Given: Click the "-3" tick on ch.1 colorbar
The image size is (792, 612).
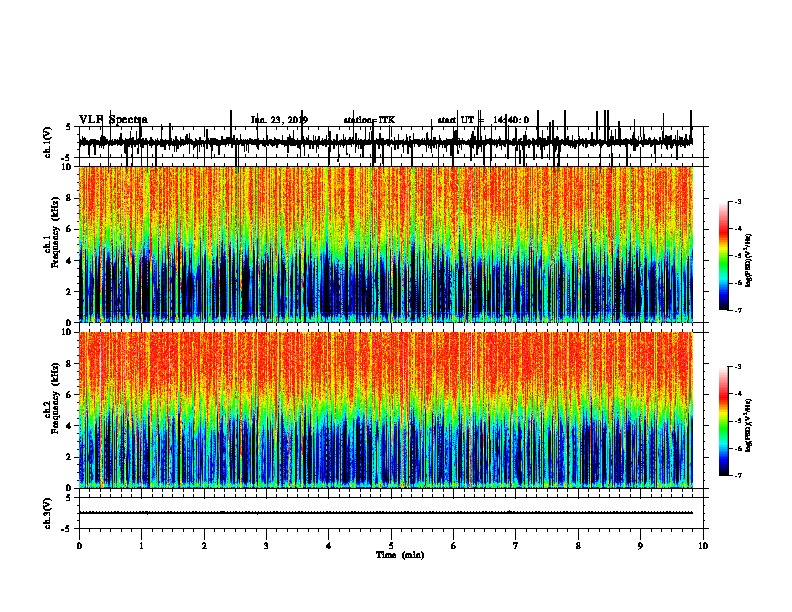Looking at the screenshot, I should (737, 201).
